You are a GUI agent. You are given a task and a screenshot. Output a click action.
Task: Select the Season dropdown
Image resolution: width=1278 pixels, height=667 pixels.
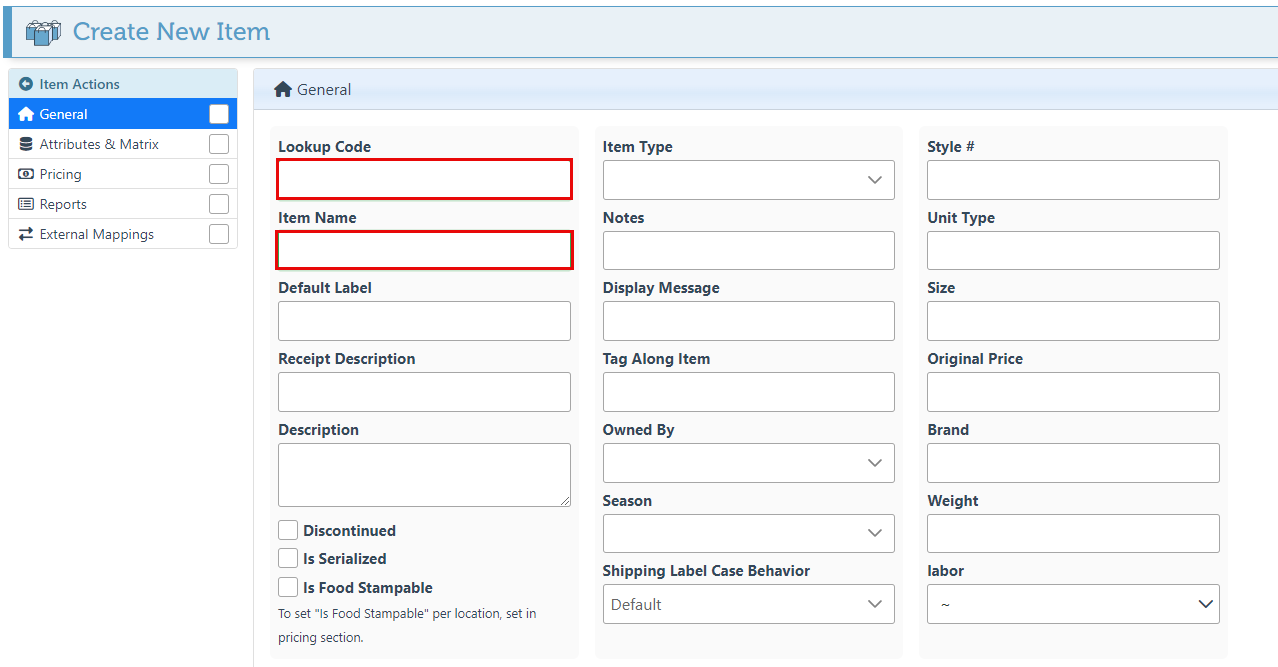(x=748, y=533)
